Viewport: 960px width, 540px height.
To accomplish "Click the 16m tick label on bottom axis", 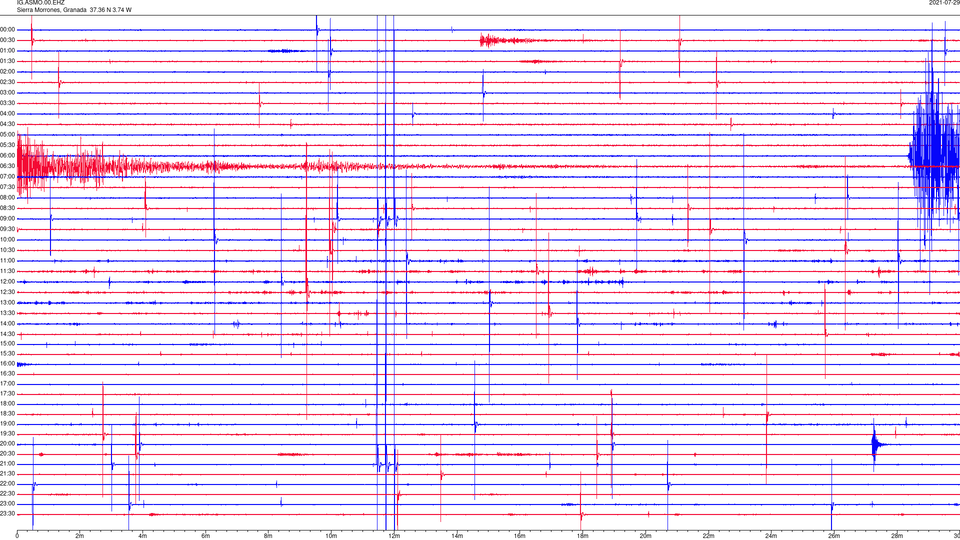I will pyautogui.click(x=519, y=536).
